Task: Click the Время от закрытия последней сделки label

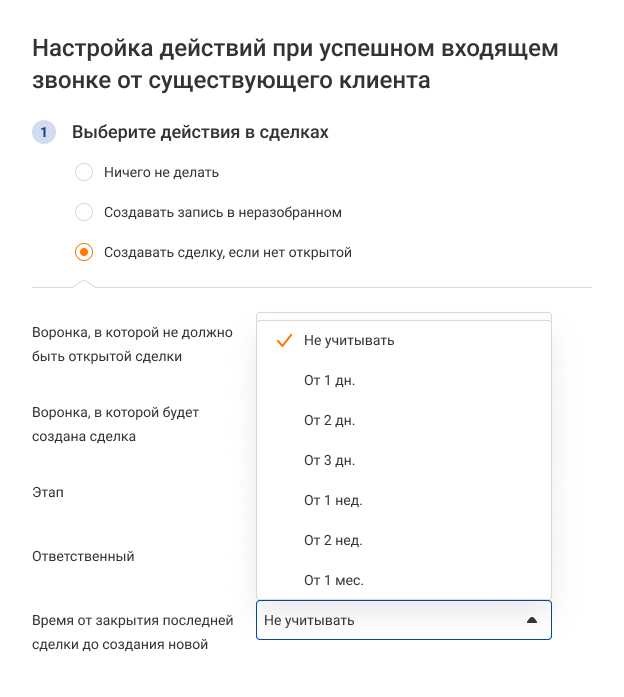Action: point(132,633)
